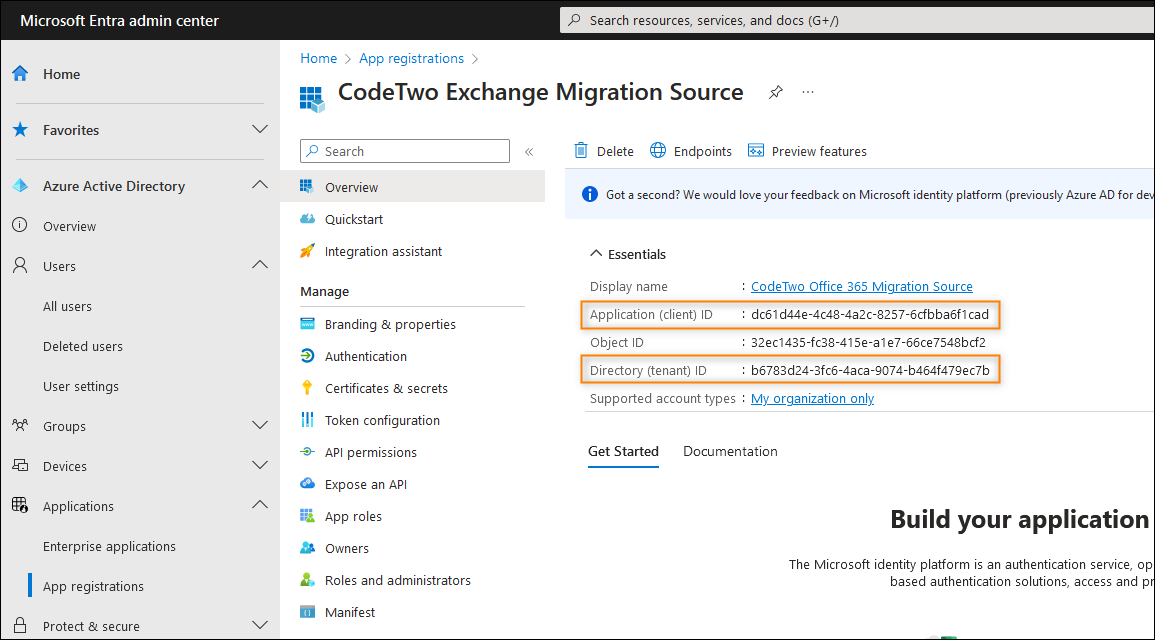This screenshot has width=1155, height=640.
Task: Click the Authentication arrow icon
Action: coord(307,356)
